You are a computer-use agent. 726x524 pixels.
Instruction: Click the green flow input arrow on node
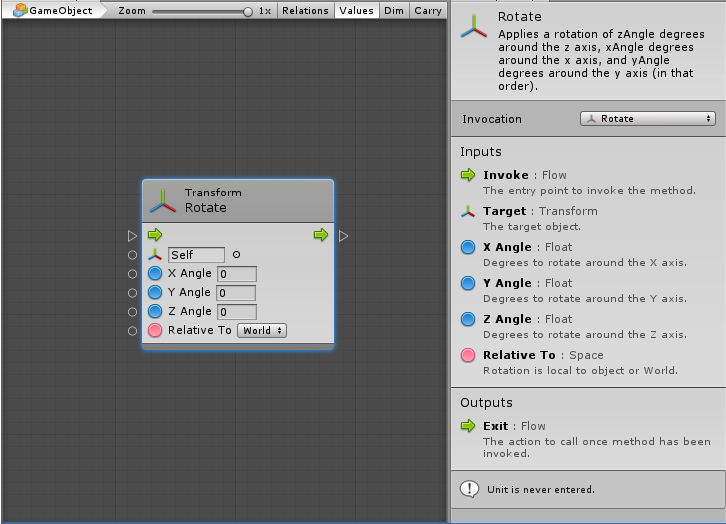pos(155,235)
